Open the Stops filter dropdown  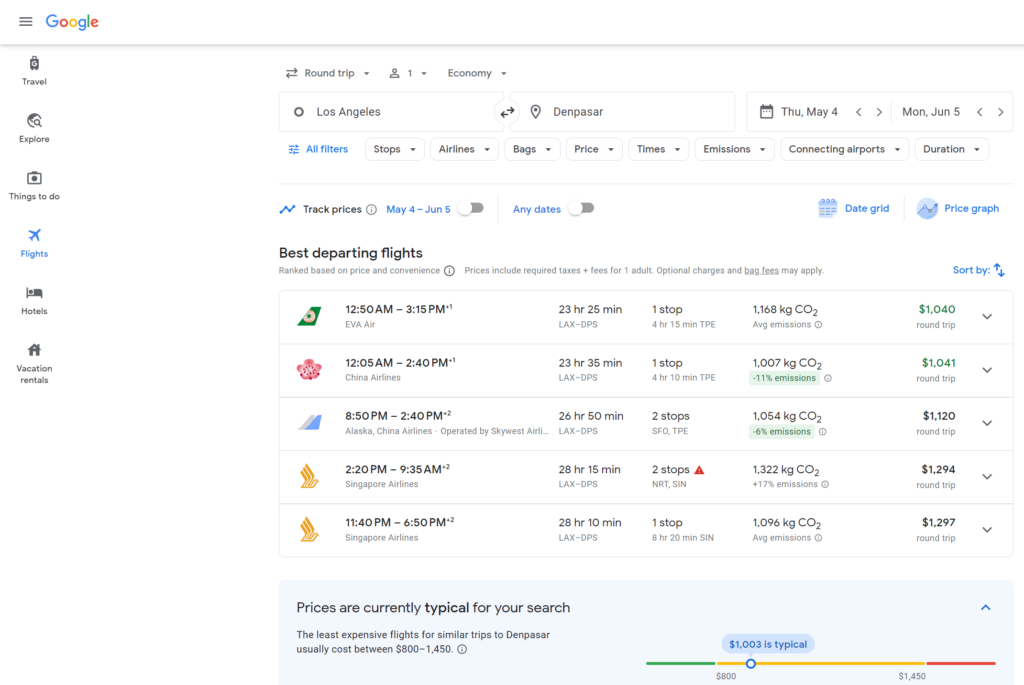tap(394, 148)
